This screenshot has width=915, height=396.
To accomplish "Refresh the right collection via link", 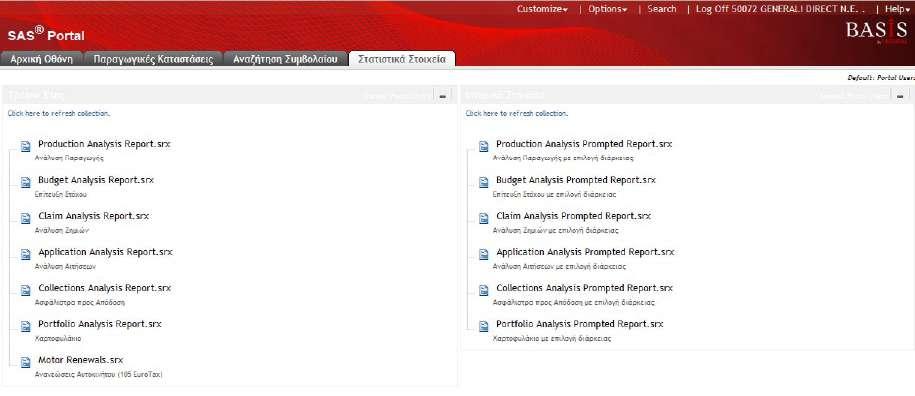I will (516, 114).
